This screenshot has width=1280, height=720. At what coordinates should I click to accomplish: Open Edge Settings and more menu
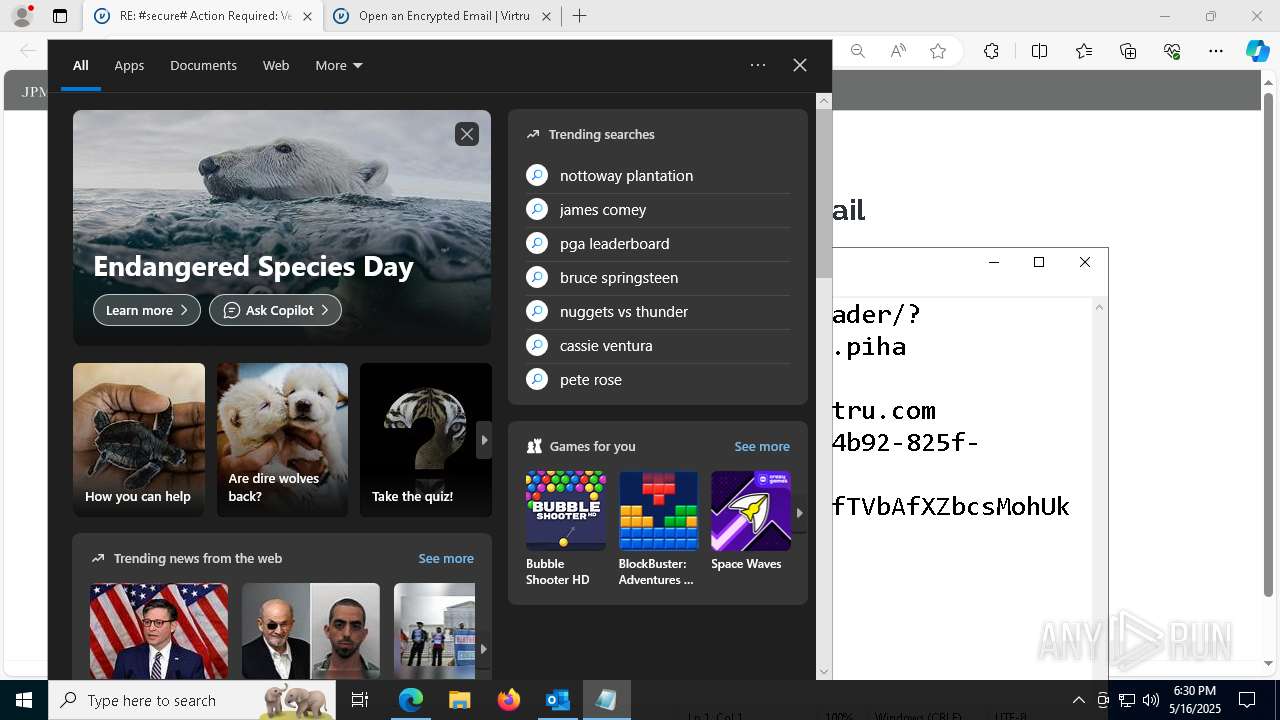[1216, 51]
